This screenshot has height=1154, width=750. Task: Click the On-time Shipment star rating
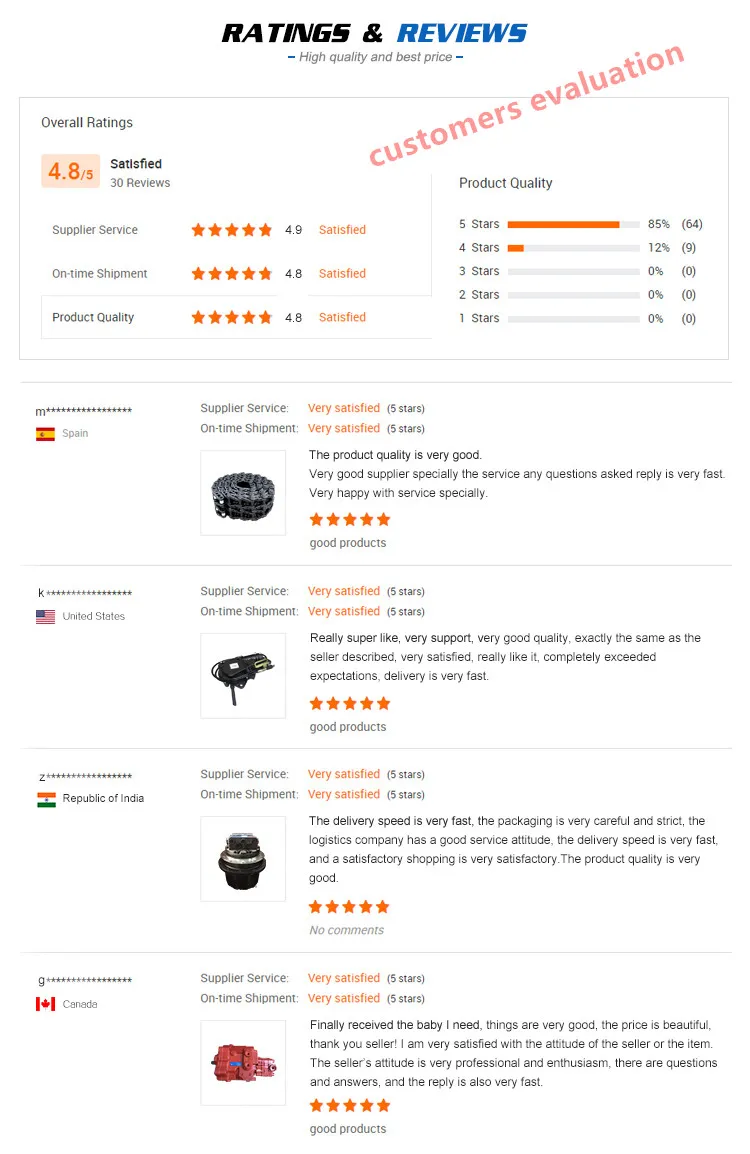231,274
